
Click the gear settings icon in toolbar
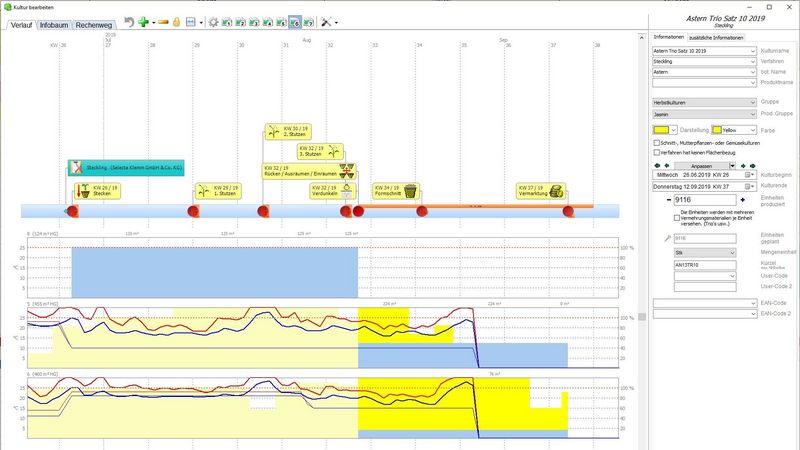click(x=213, y=21)
